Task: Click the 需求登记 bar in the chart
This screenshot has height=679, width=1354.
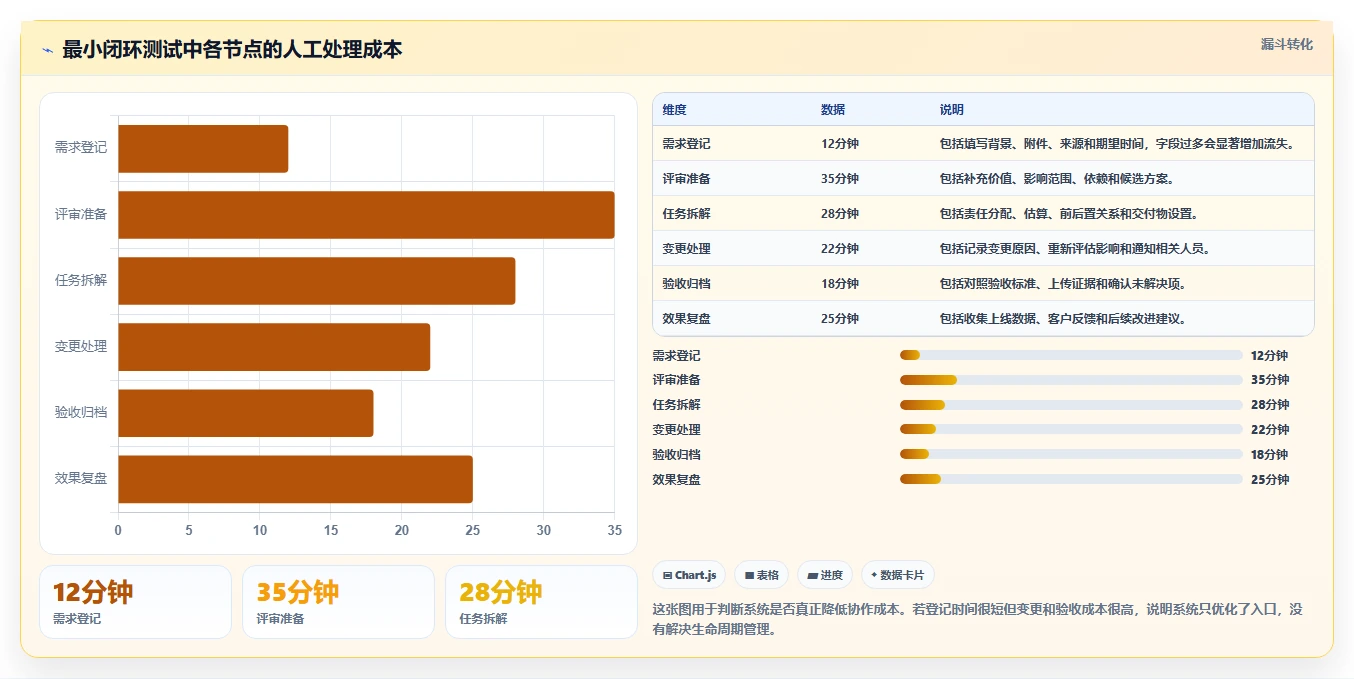Action: point(203,149)
